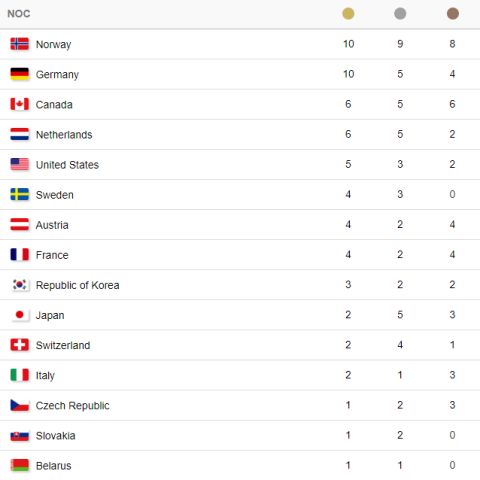Click the Slovakia country name
The height and width of the screenshot is (480, 480).
coord(55,436)
